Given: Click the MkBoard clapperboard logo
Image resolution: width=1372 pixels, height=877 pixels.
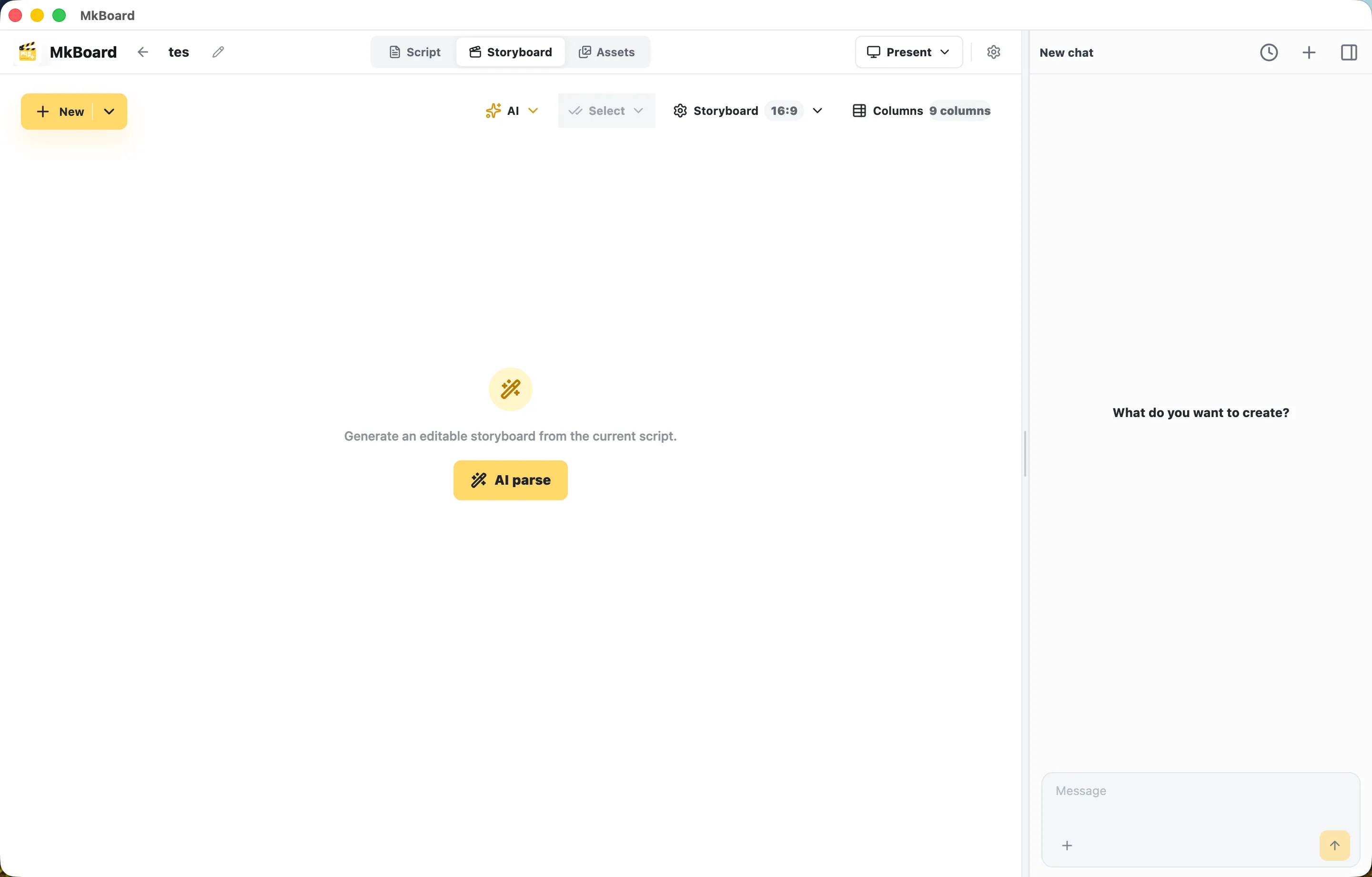Looking at the screenshot, I should [x=27, y=52].
